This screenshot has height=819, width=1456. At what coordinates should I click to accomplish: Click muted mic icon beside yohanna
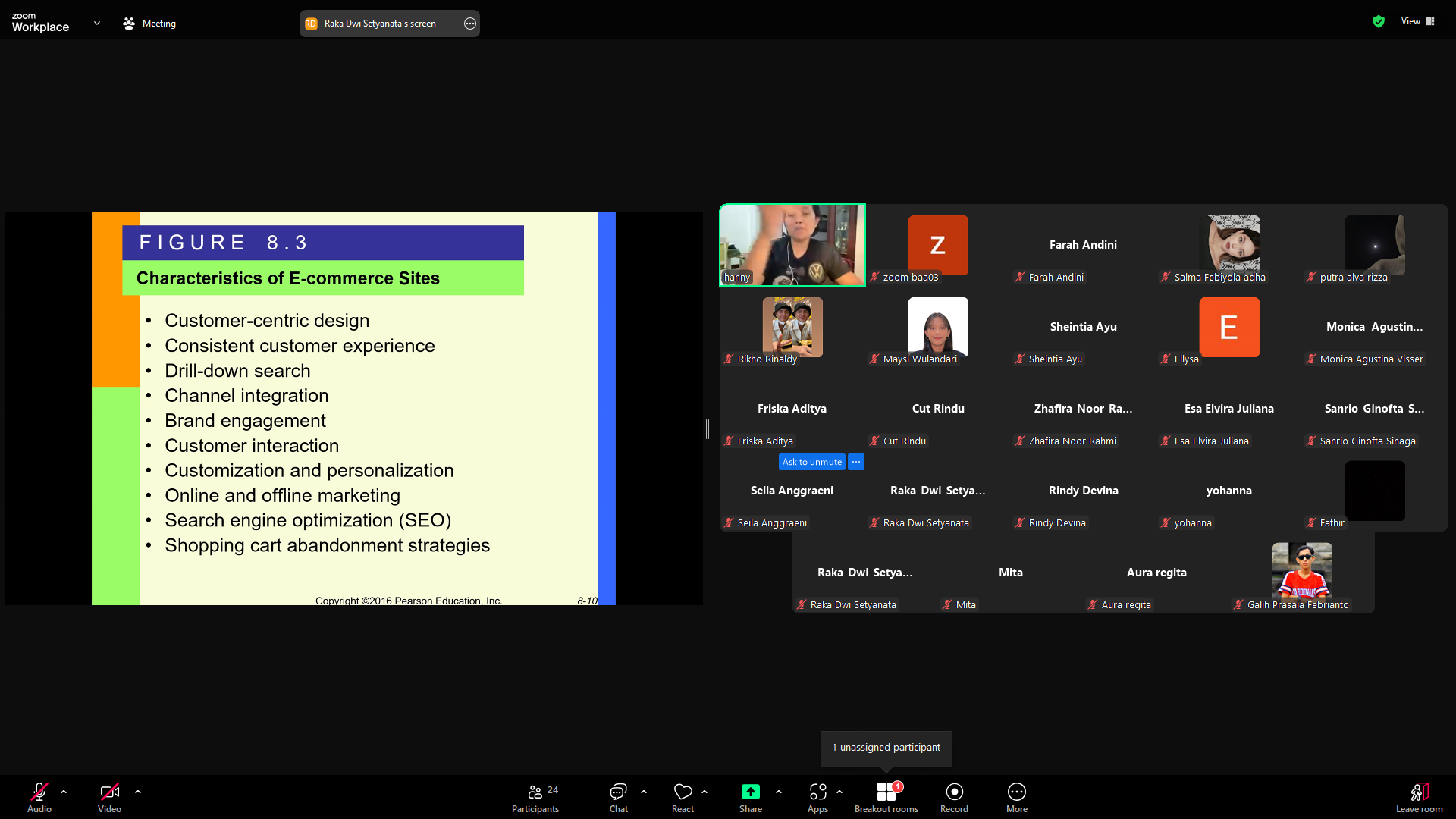(1166, 523)
